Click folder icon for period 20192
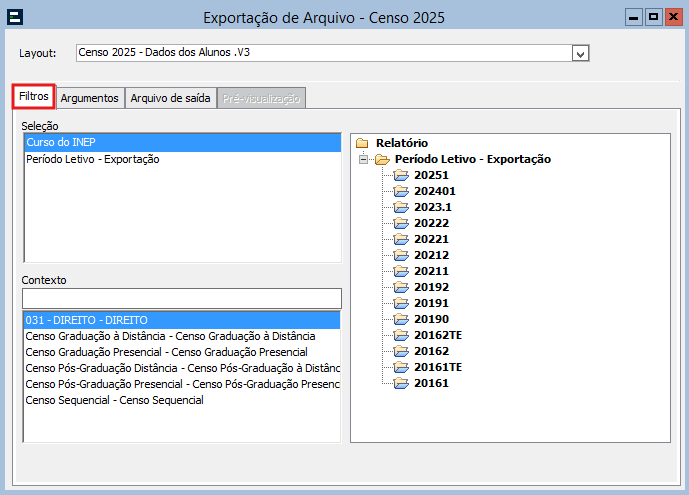 (401, 287)
